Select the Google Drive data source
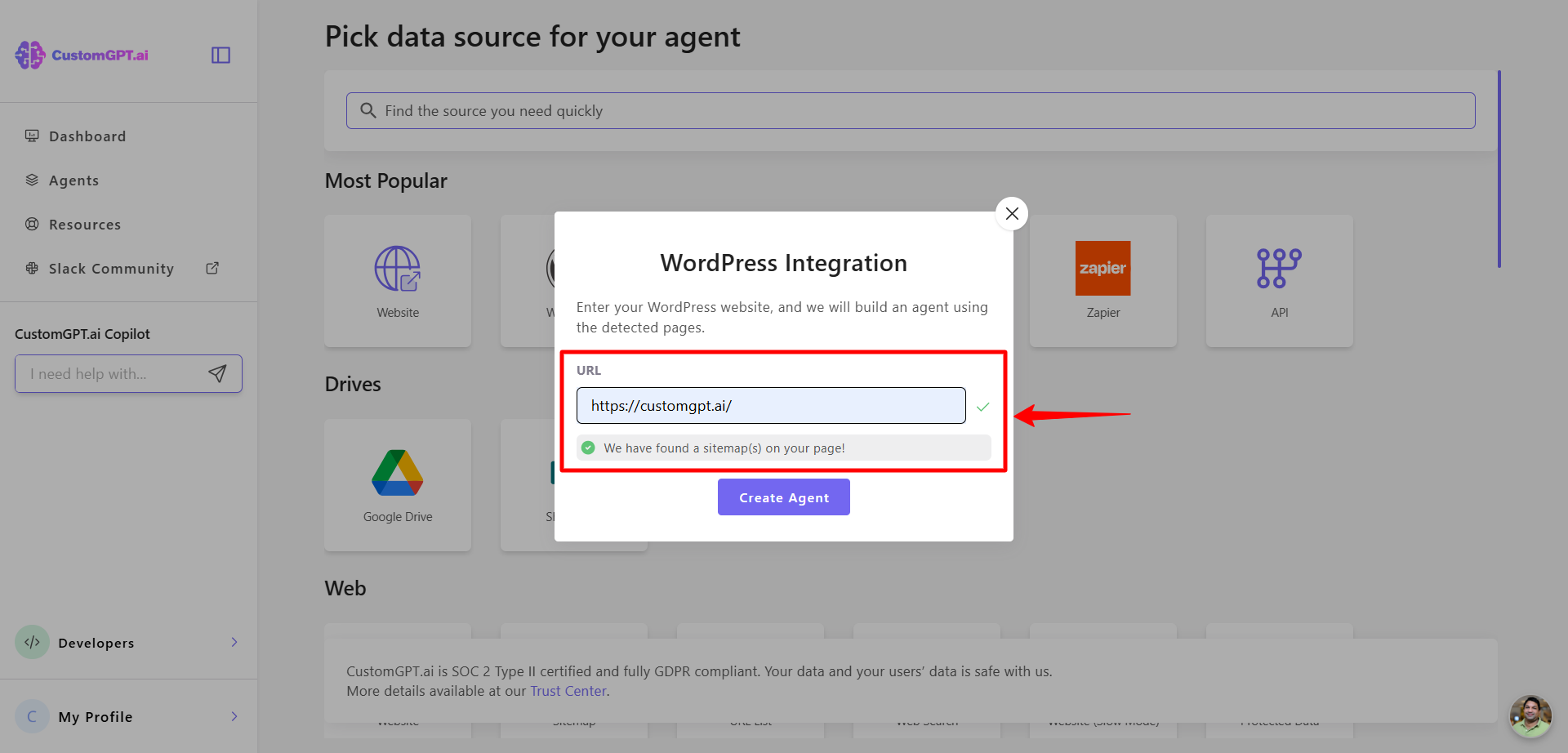 [398, 485]
